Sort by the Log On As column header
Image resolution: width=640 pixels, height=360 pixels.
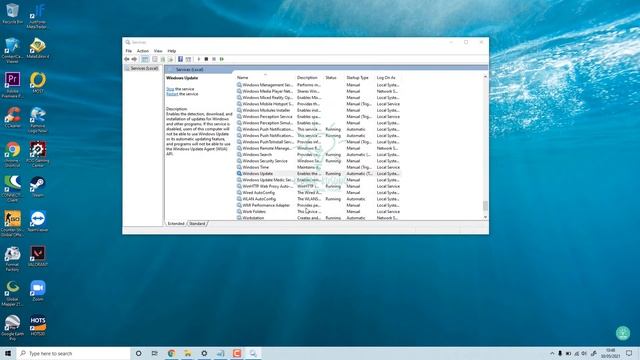coord(388,78)
